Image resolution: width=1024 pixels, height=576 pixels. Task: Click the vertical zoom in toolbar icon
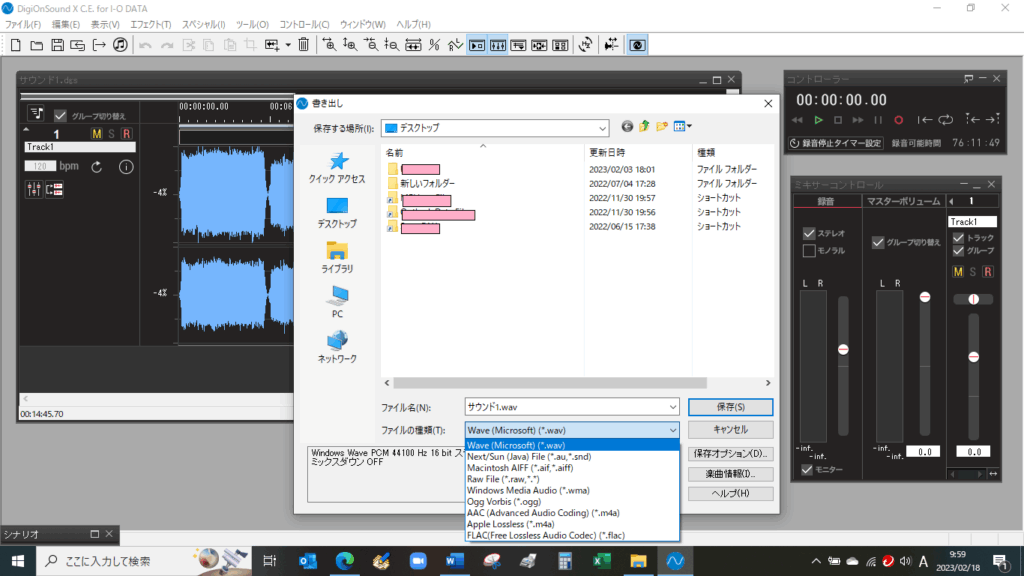pyautogui.click(x=350, y=45)
